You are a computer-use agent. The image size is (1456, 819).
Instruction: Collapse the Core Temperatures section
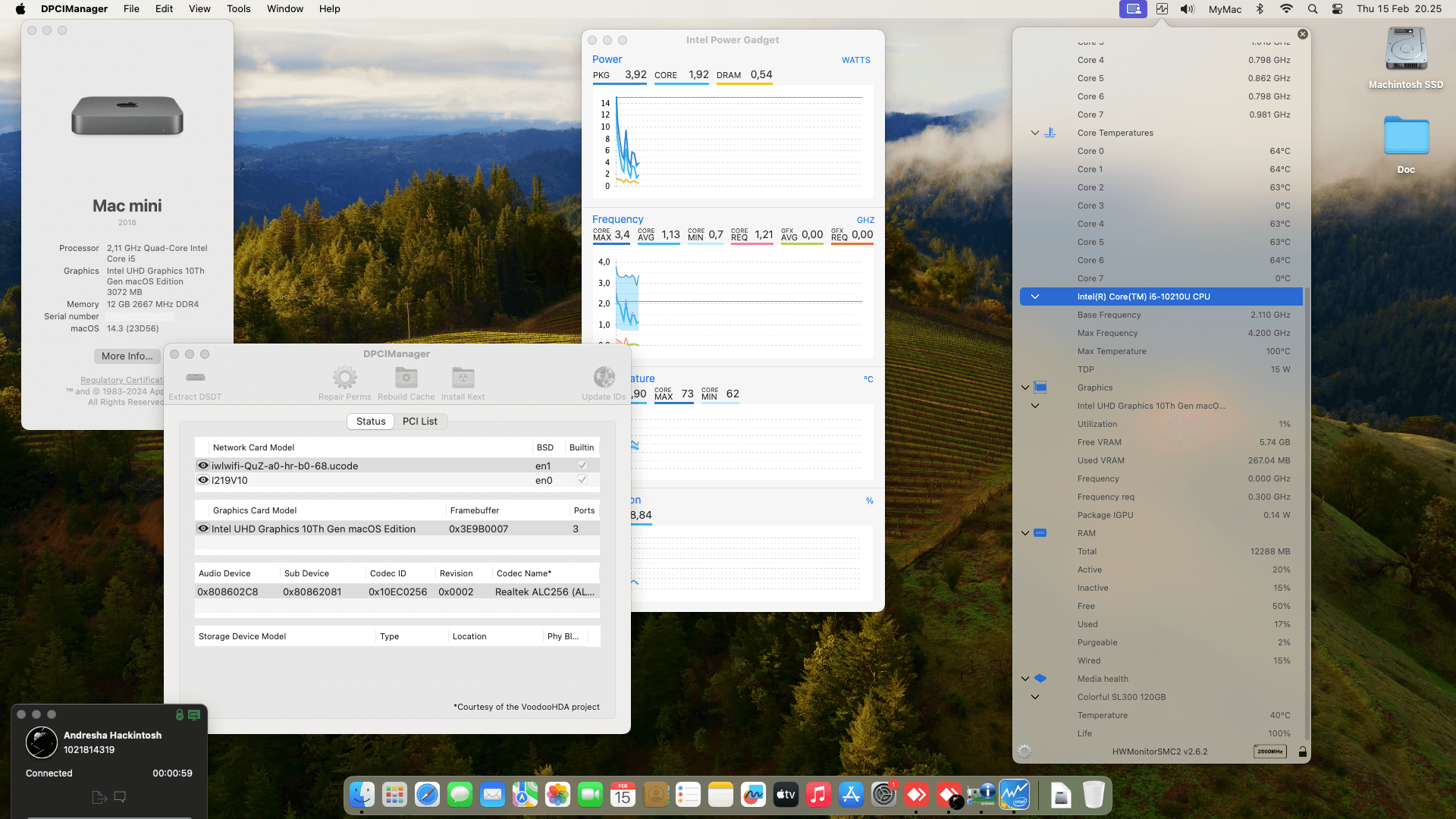[1034, 133]
